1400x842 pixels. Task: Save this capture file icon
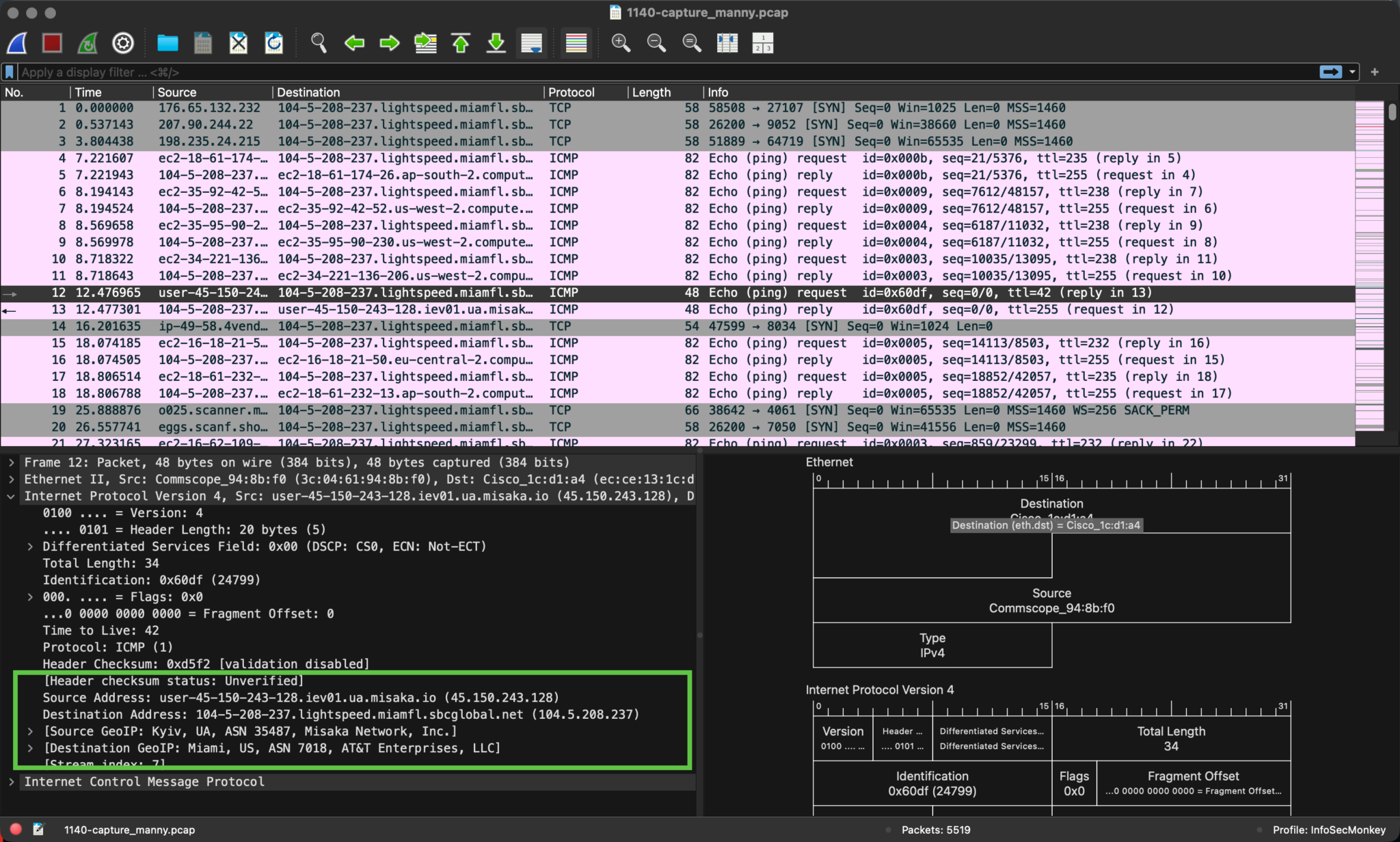(x=203, y=43)
